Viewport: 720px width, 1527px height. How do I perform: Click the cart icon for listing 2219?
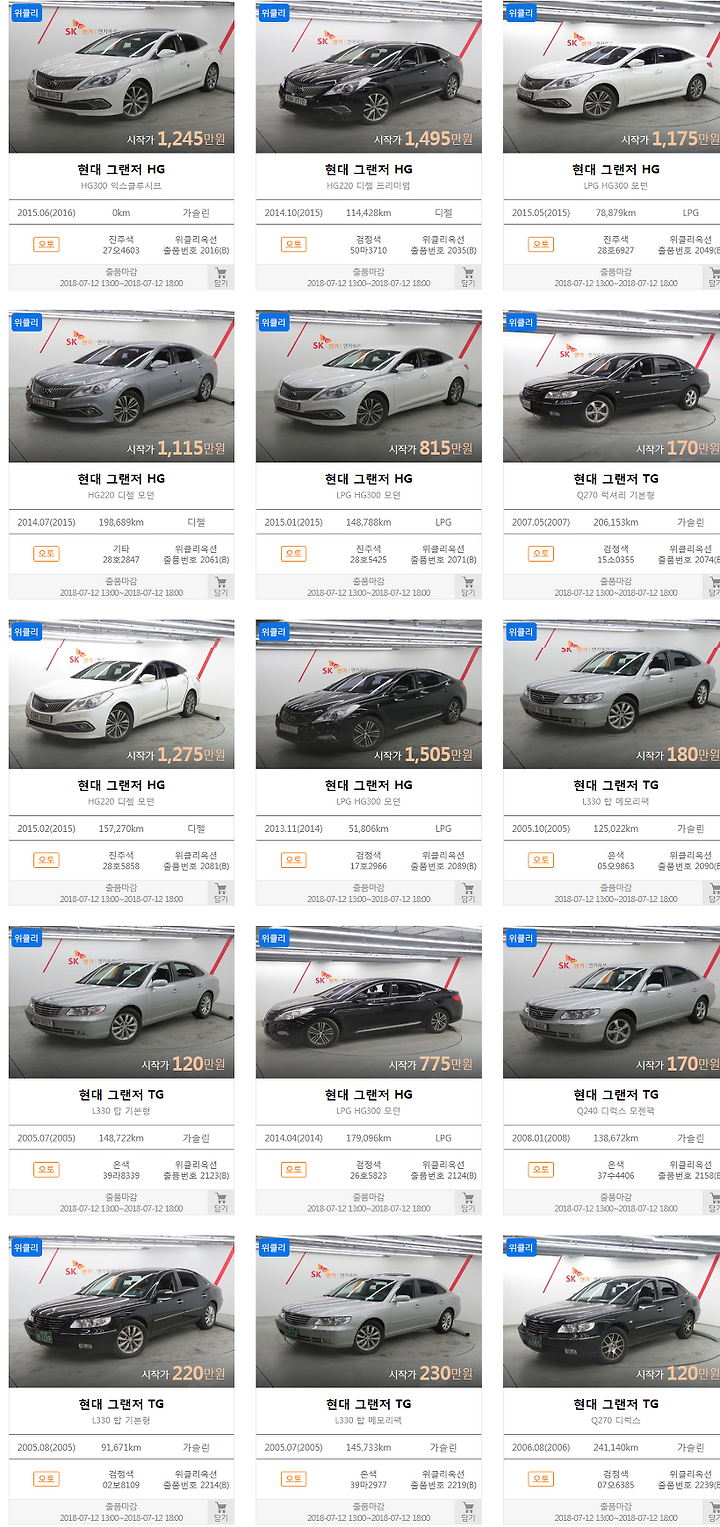[x=468, y=1512]
